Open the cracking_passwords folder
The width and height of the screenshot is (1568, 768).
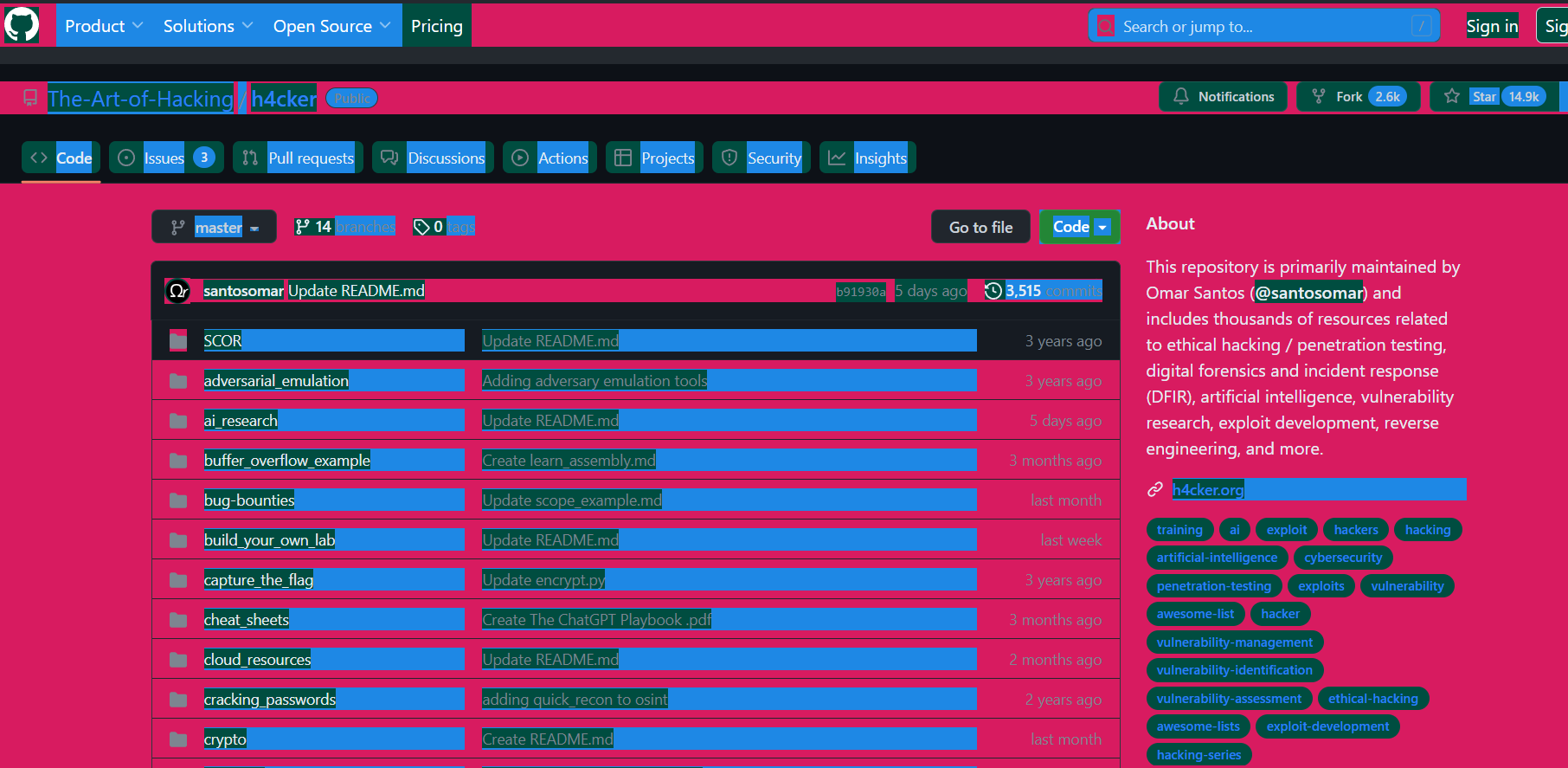click(269, 699)
